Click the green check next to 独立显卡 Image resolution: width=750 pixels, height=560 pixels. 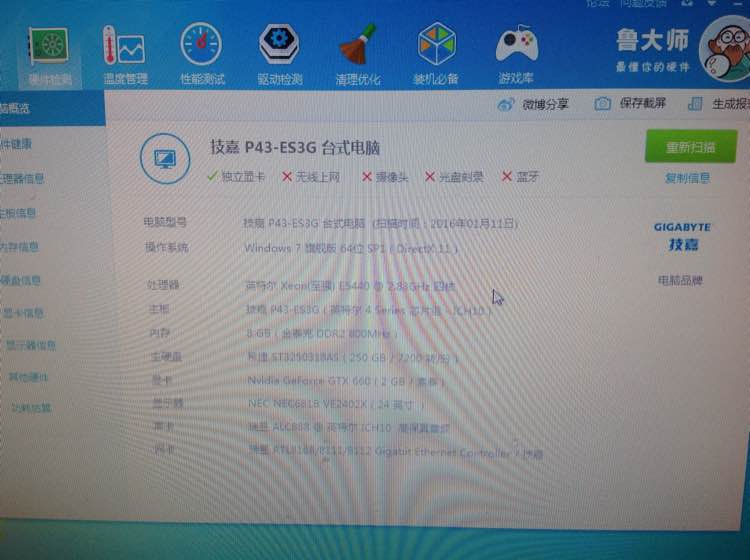tap(212, 176)
